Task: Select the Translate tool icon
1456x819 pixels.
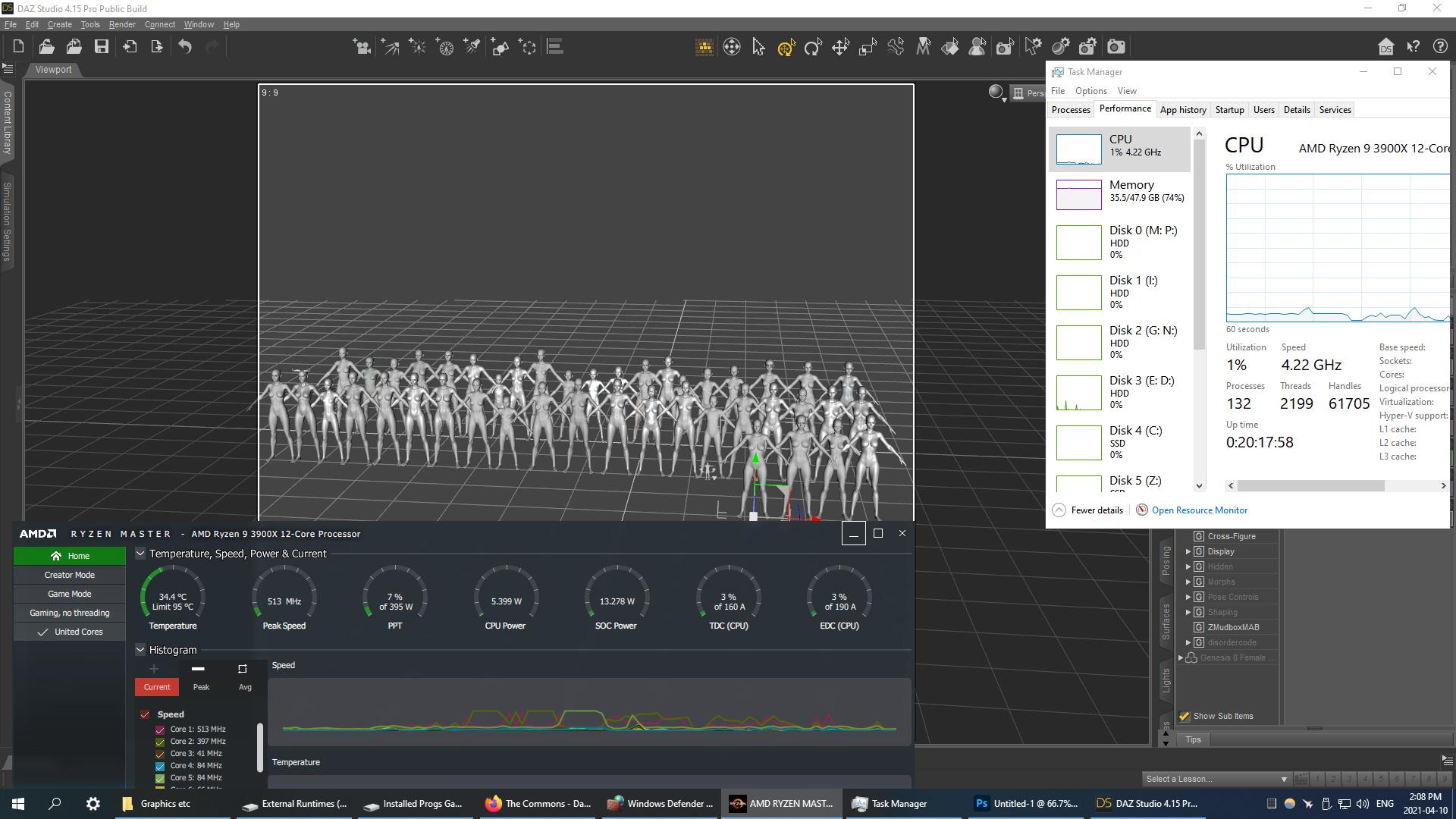Action: click(840, 47)
